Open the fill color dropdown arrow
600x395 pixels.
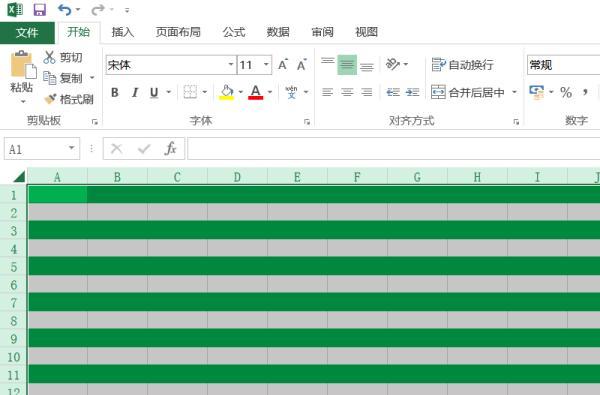(240, 92)
